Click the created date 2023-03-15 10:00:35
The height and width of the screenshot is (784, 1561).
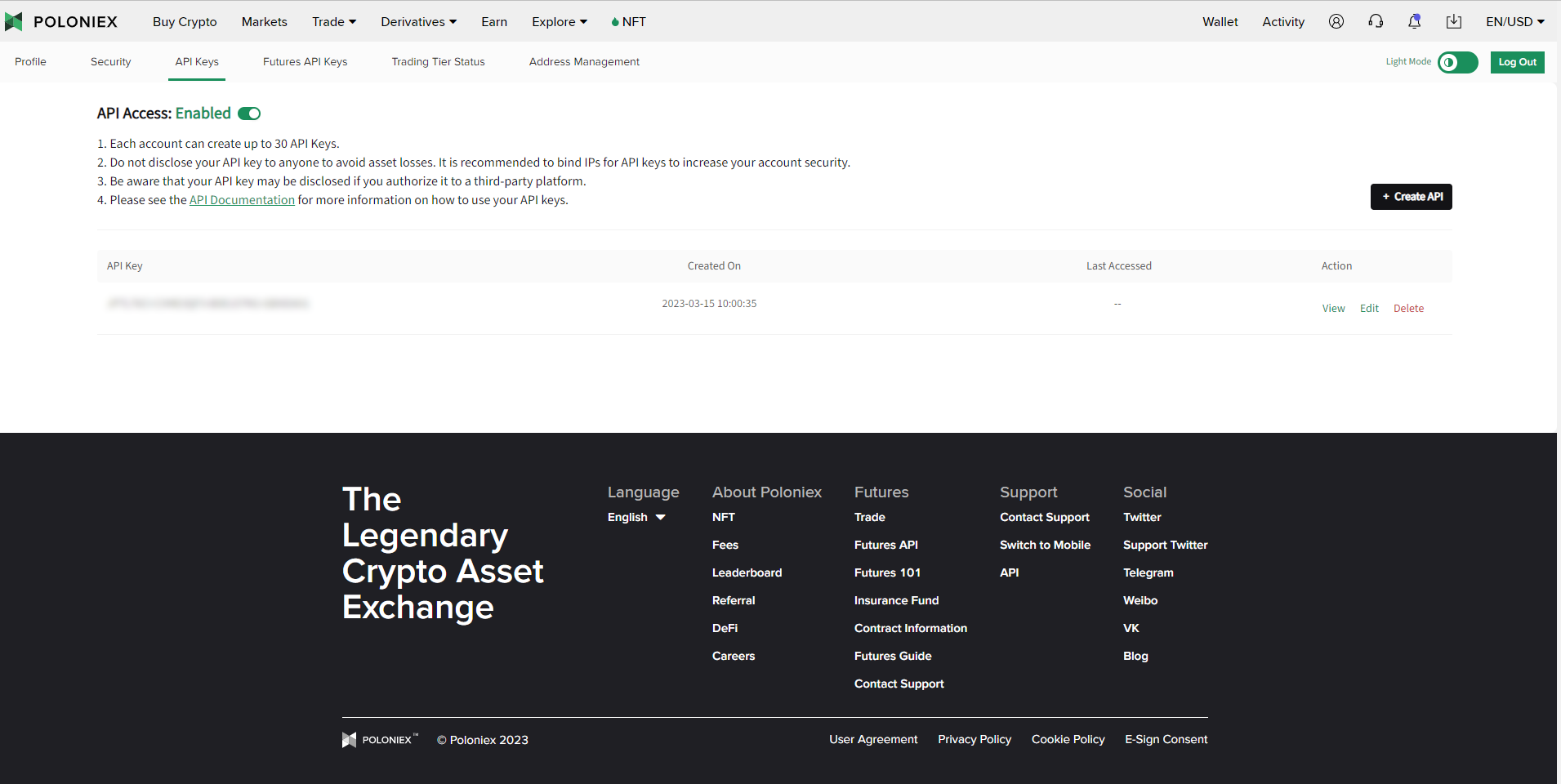[709, 304]
